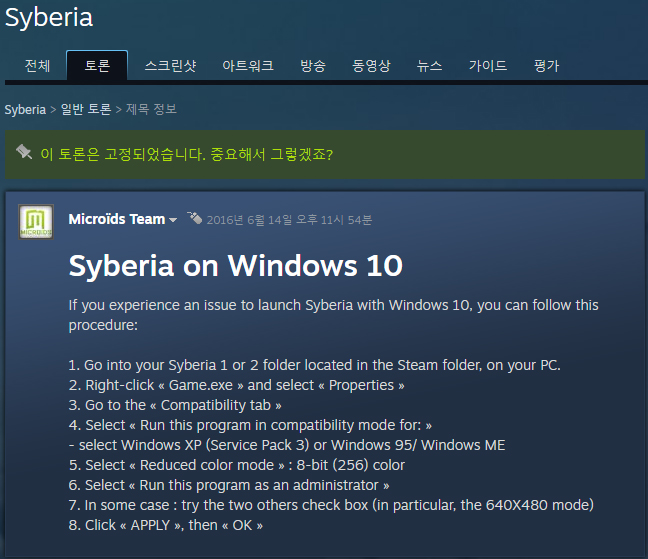
Task: Click step 2 about Game.exe Properties
Action: coord(236,385)
